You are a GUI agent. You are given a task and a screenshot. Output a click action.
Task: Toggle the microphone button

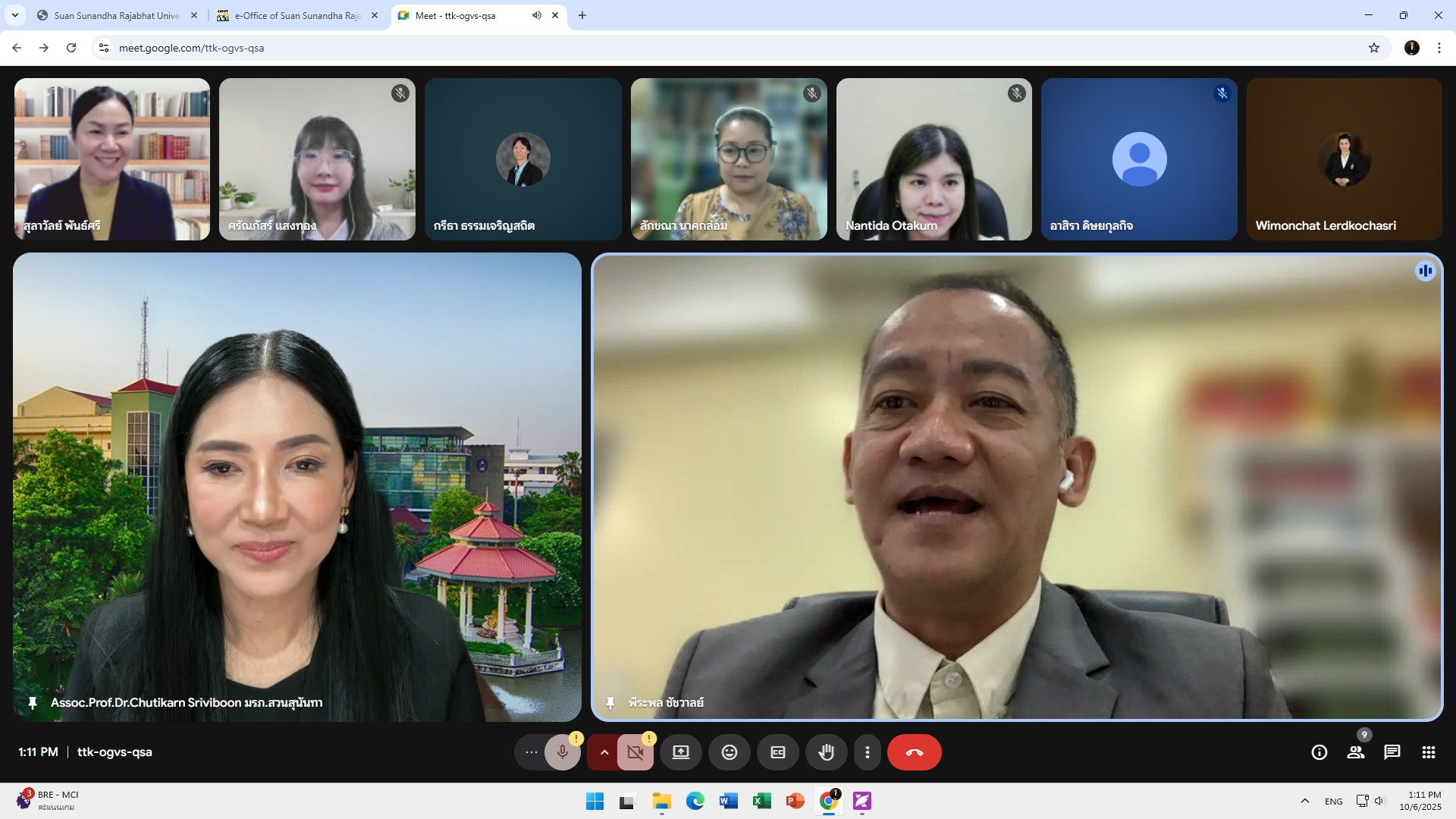click(562, 752)
